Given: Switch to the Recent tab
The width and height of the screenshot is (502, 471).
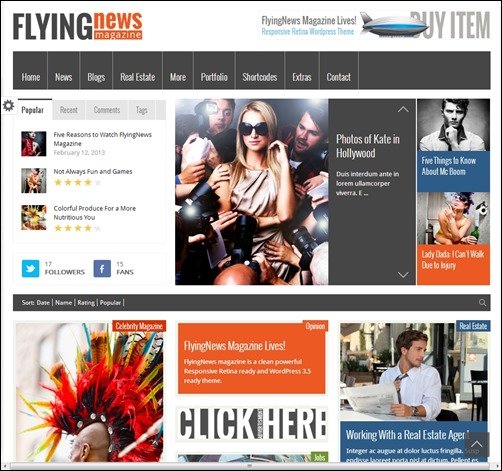Looking at the screenshot, I should pos(69,110).
